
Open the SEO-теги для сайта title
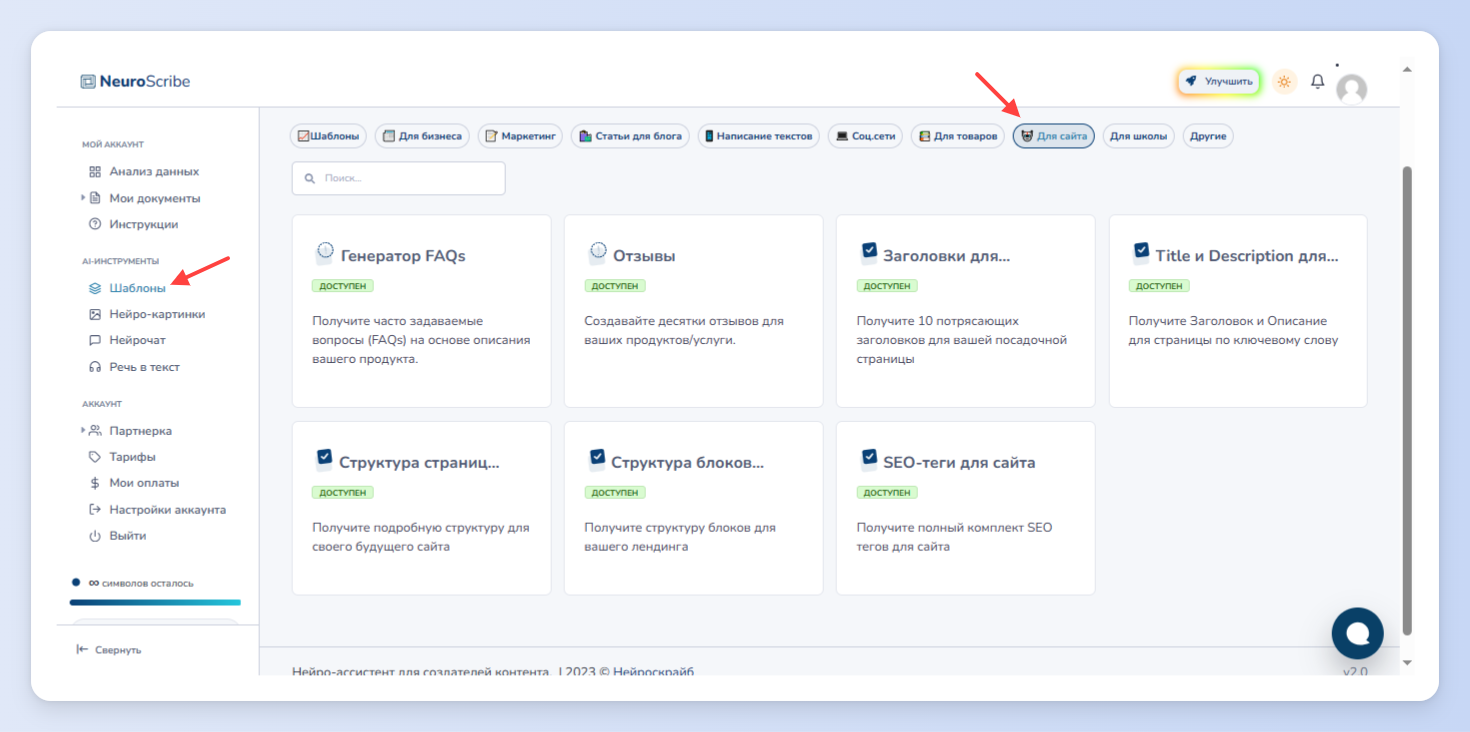click(959, 463)
